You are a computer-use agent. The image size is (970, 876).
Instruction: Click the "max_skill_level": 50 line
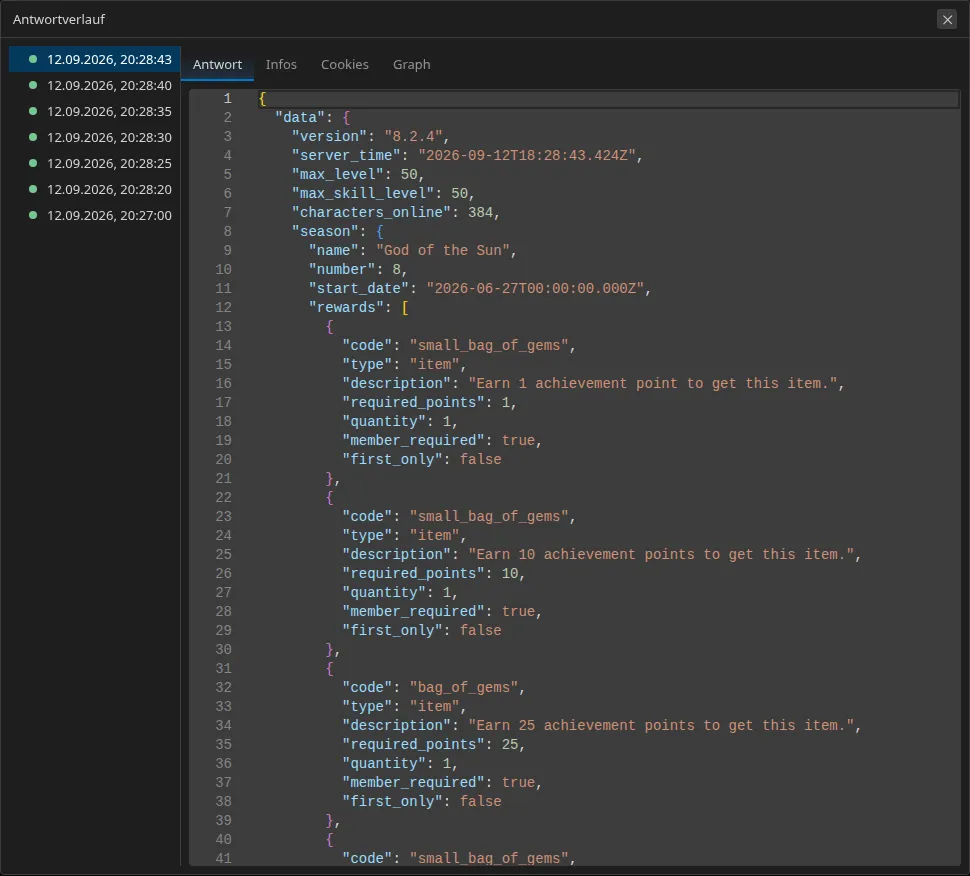(x=383, y=194)
